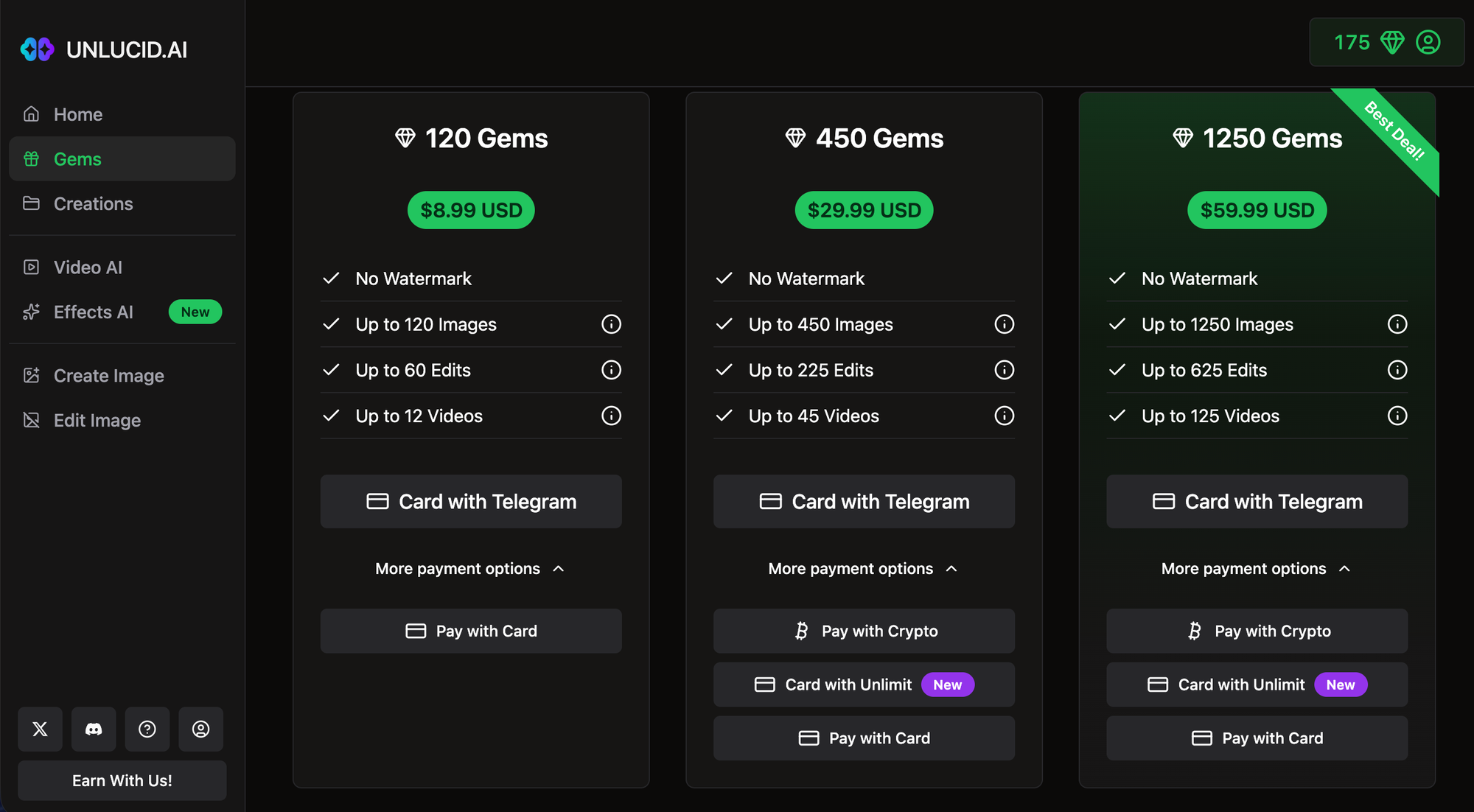Collapse More payment options under 1250 Gems

point(1257,569)
